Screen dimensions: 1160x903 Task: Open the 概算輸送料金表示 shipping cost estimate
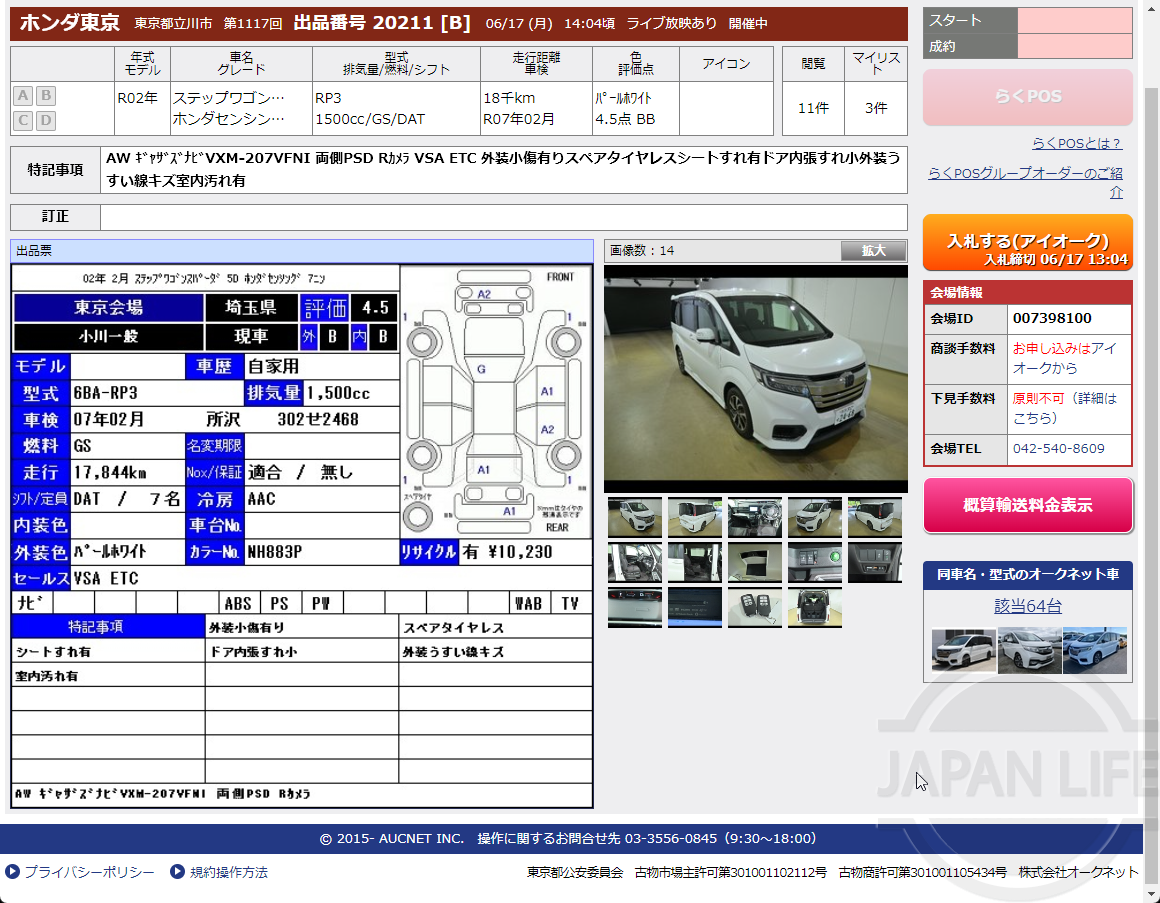[x=1029, y=505]
